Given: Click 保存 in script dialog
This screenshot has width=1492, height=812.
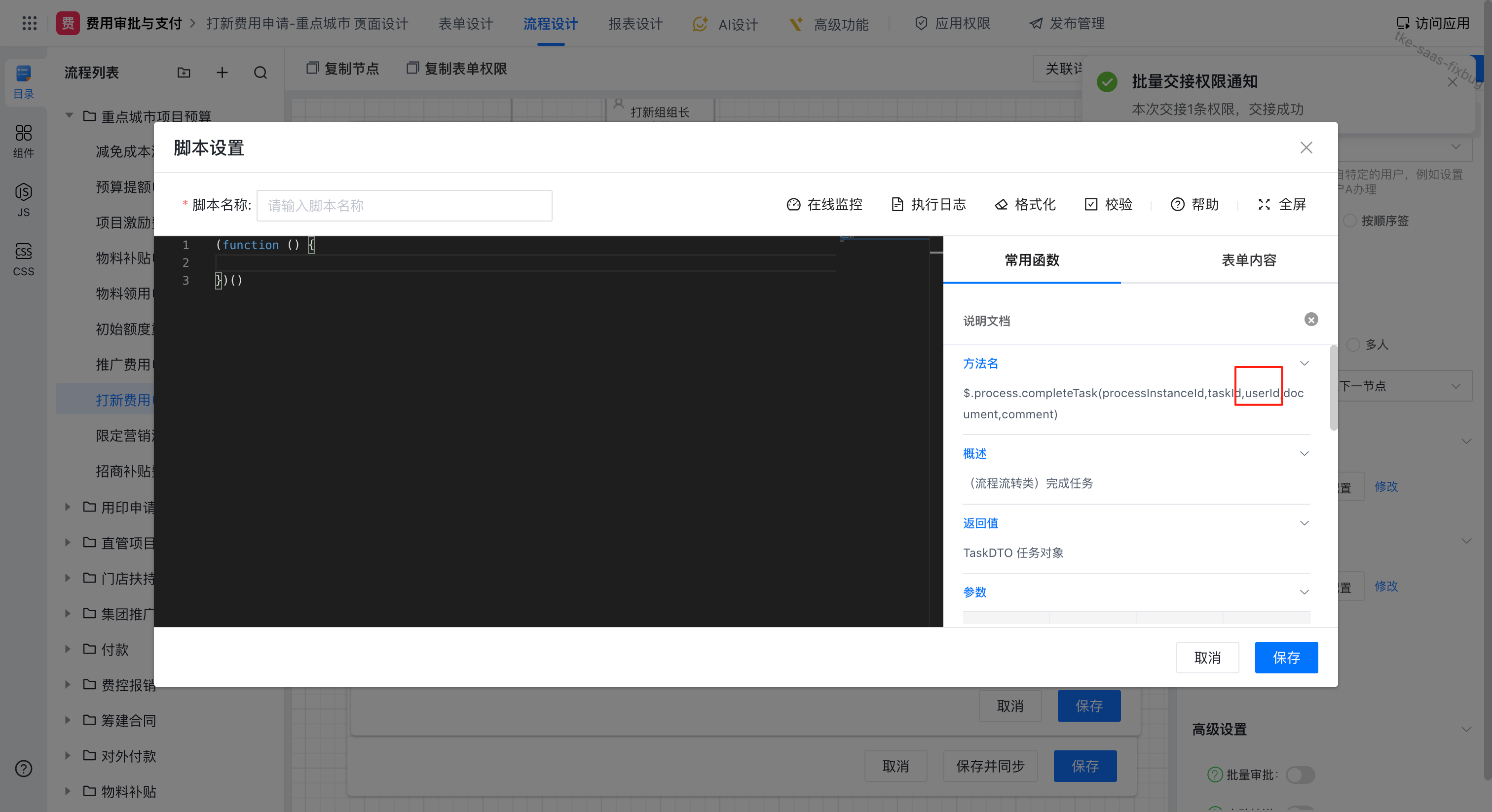Looking at the screenshot, I should coord(1286,658).
